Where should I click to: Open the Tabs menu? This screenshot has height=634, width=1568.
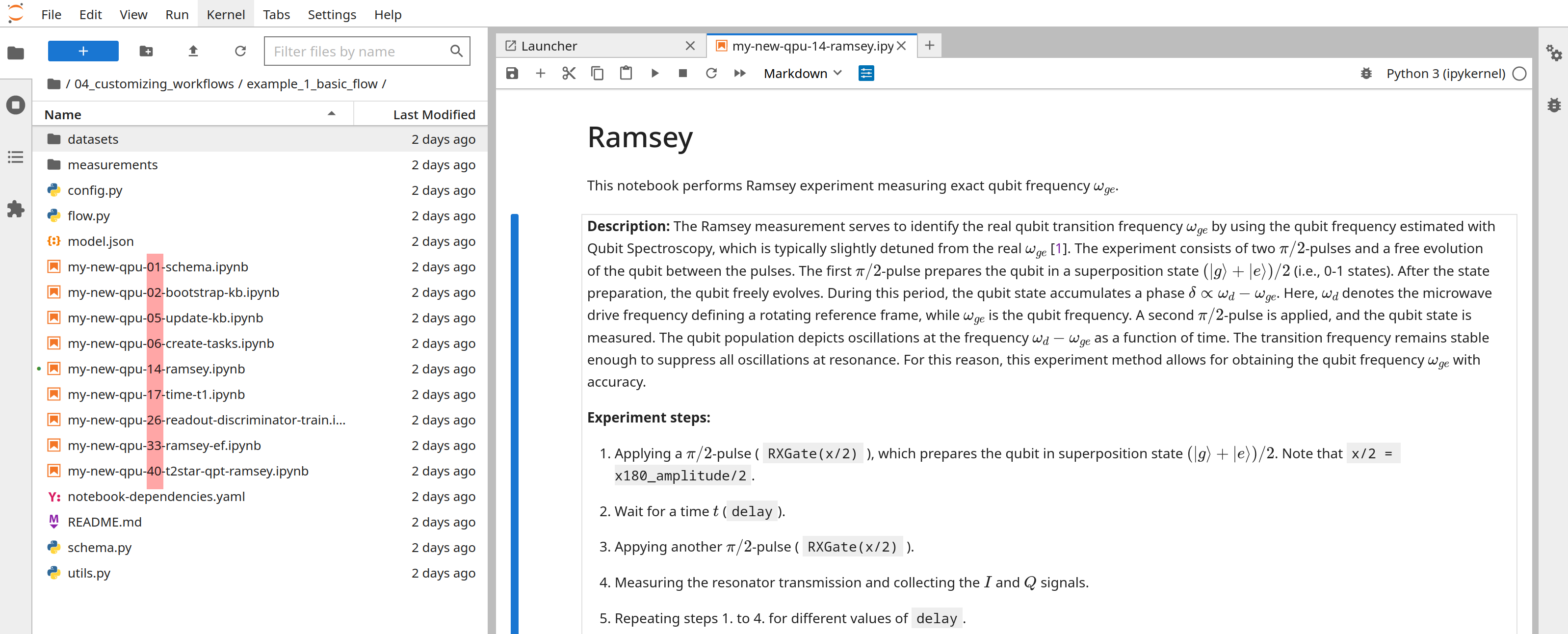pyautogui.click(x=276, y=14)
